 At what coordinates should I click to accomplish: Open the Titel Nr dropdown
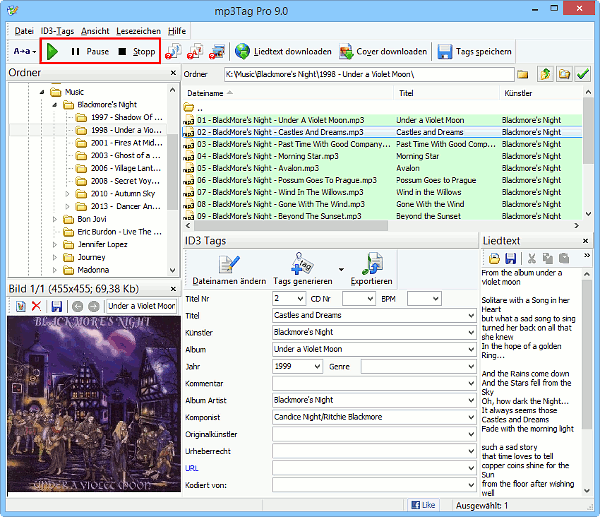(x=300, y=299)
